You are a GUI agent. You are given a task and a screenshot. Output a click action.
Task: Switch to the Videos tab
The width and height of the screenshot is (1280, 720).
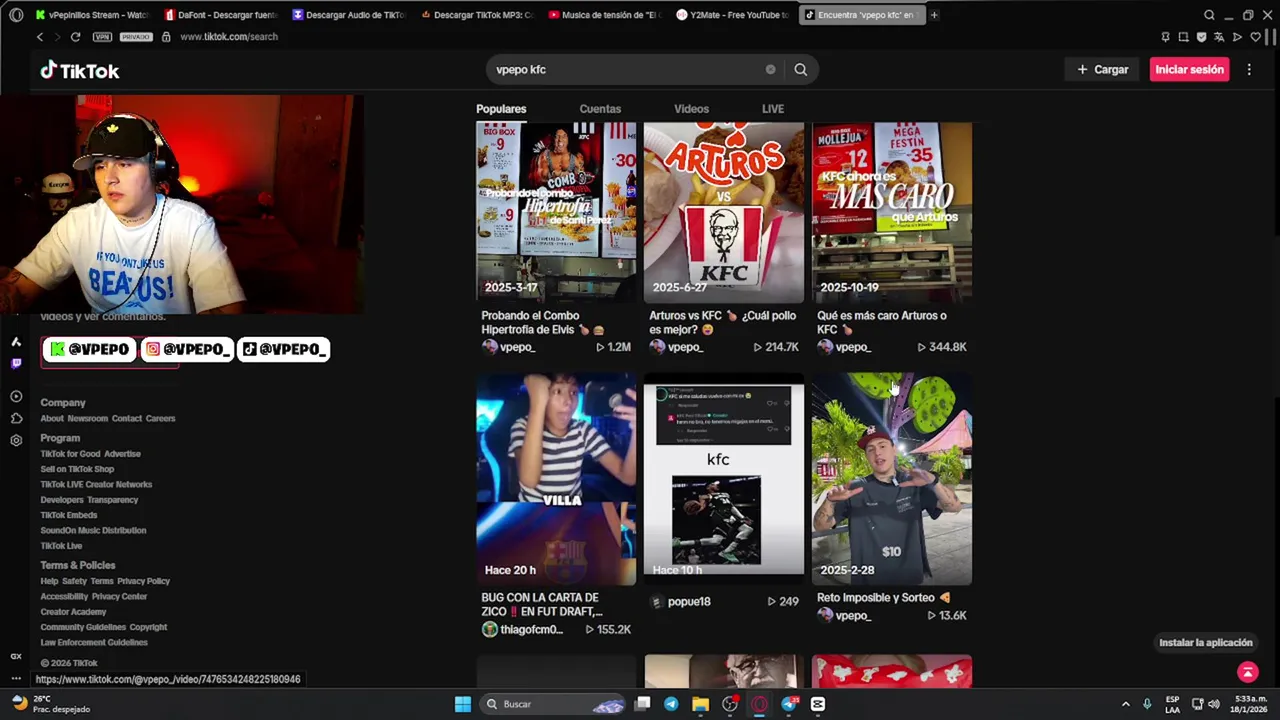(x=691, y=109)
